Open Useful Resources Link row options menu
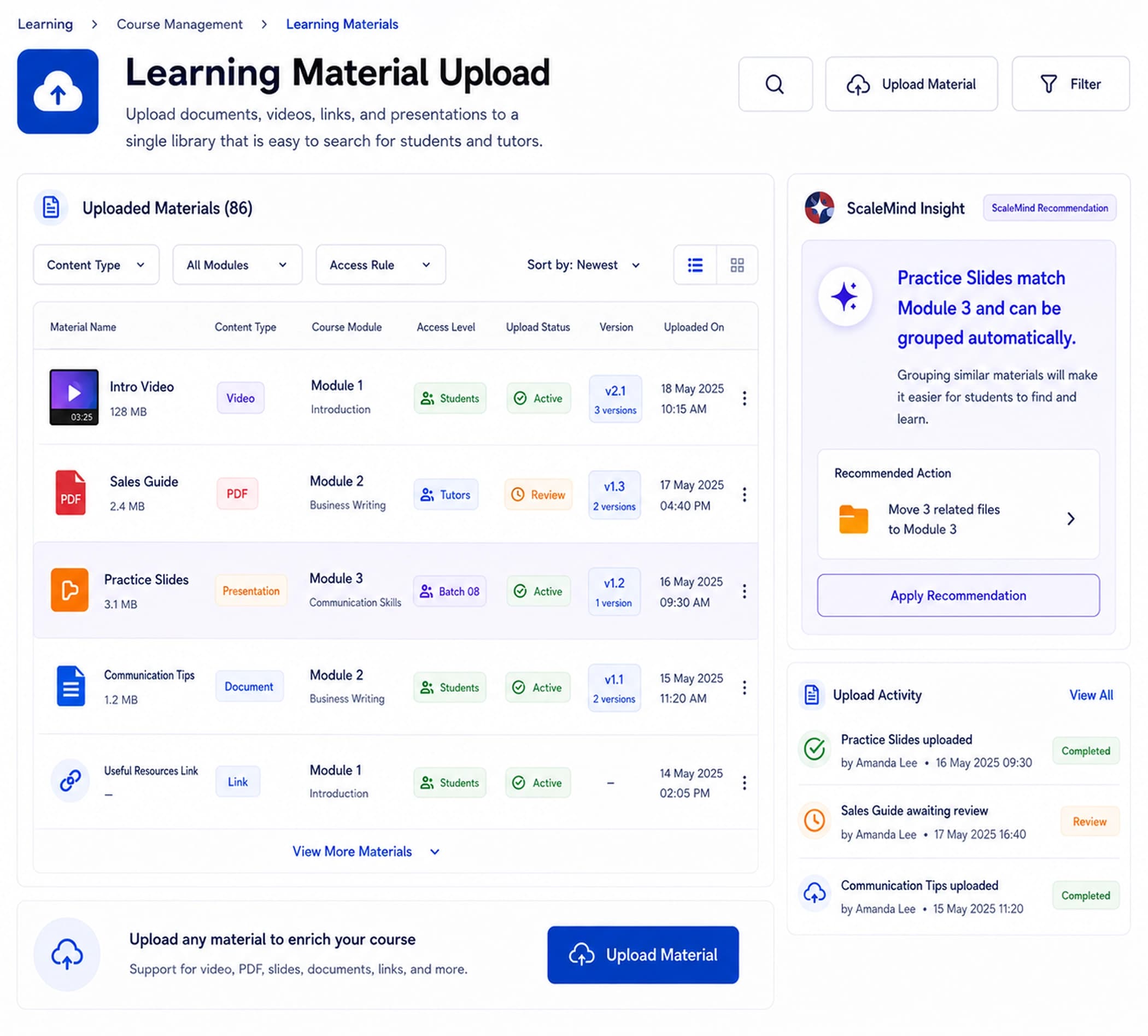Screen dimensions: 1148x1036 point(744,782)
